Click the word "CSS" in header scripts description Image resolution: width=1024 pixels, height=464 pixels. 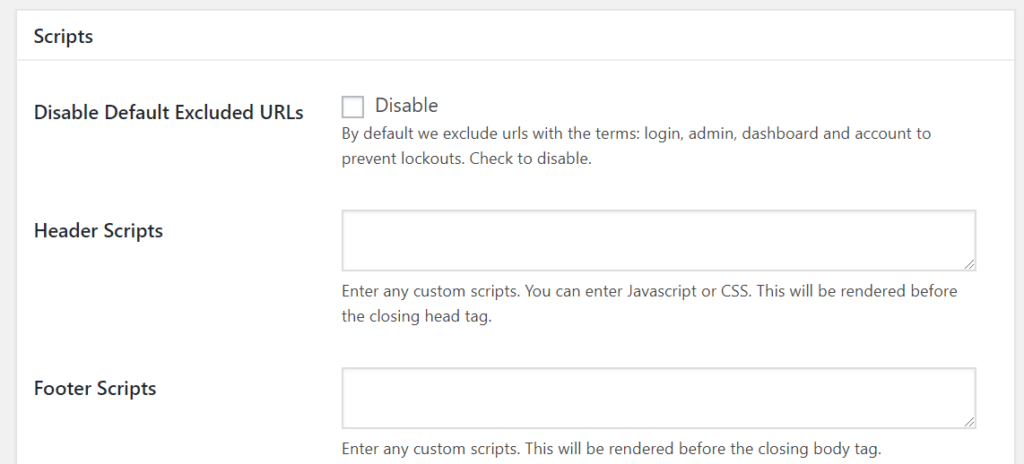pyautogui.click(x=735, y=291)
